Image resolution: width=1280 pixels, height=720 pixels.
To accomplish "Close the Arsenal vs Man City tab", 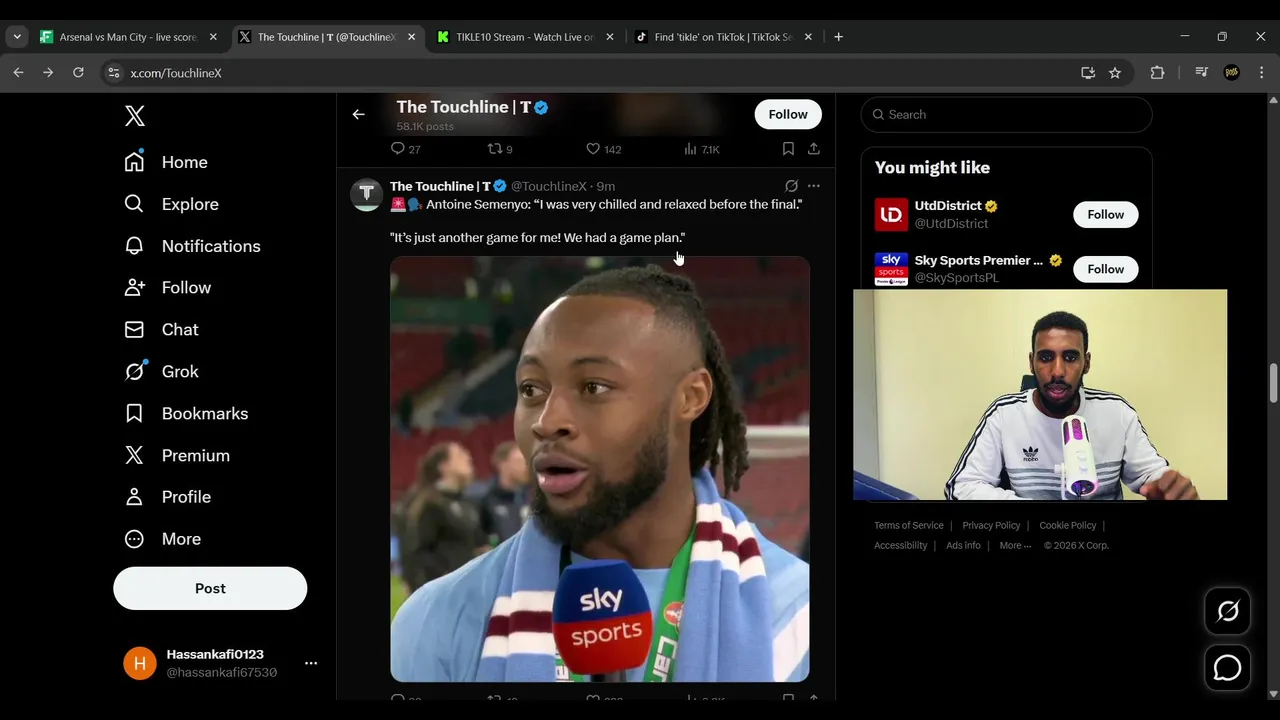I will point(213,37).
